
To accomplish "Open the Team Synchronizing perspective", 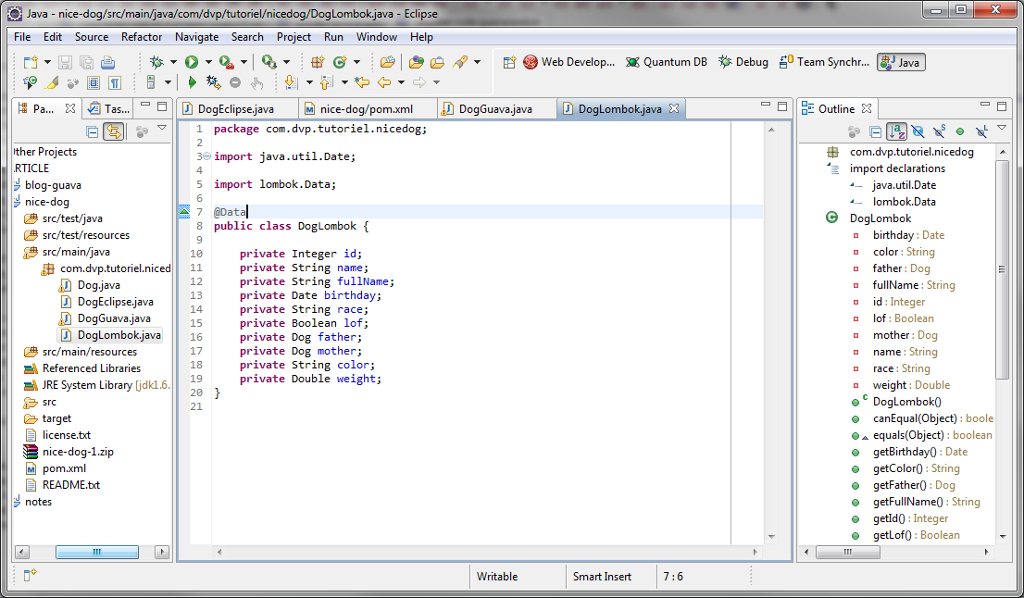I will (x=824, y=62).
